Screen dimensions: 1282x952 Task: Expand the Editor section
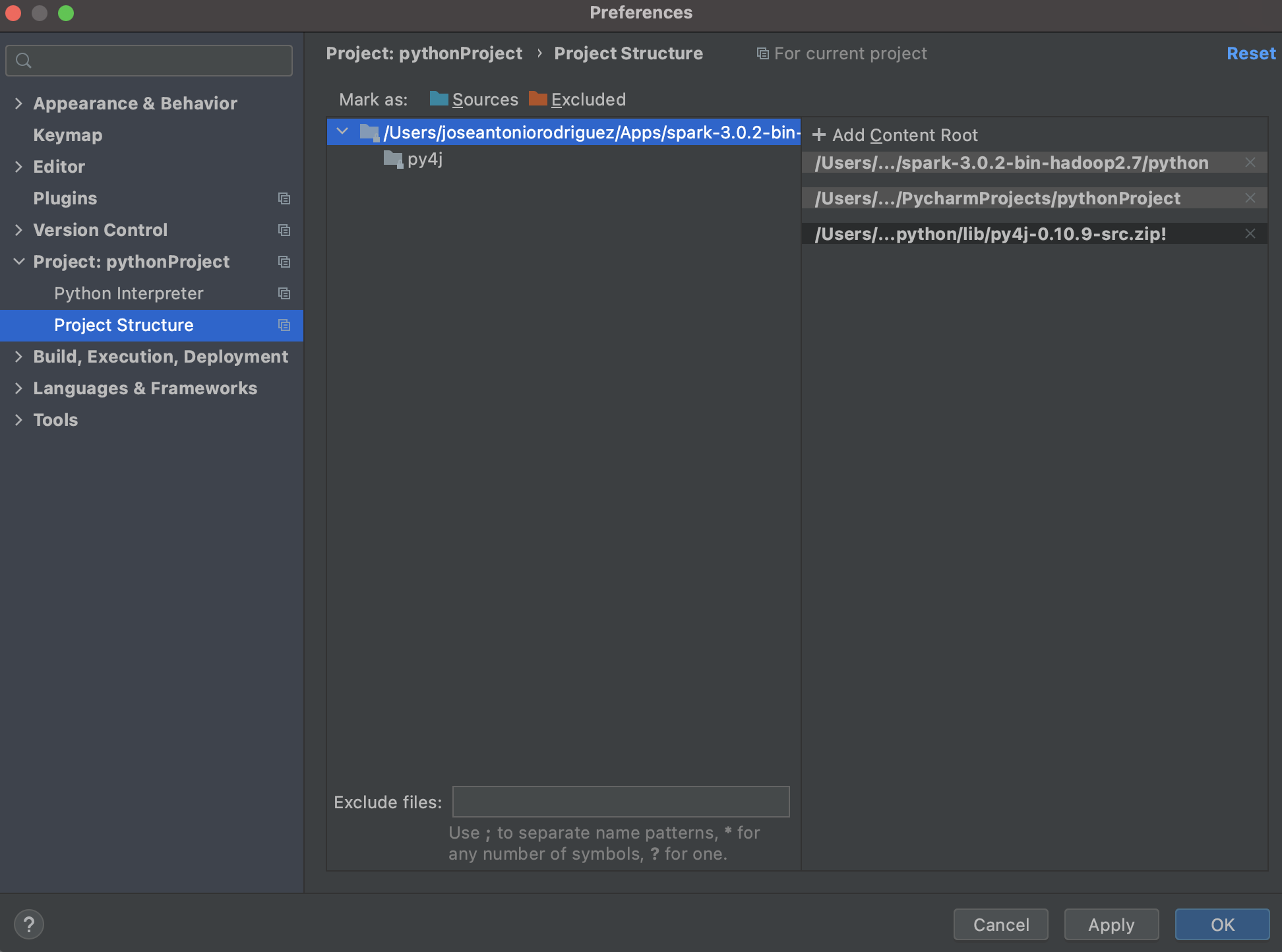click(x=18, y=167)
